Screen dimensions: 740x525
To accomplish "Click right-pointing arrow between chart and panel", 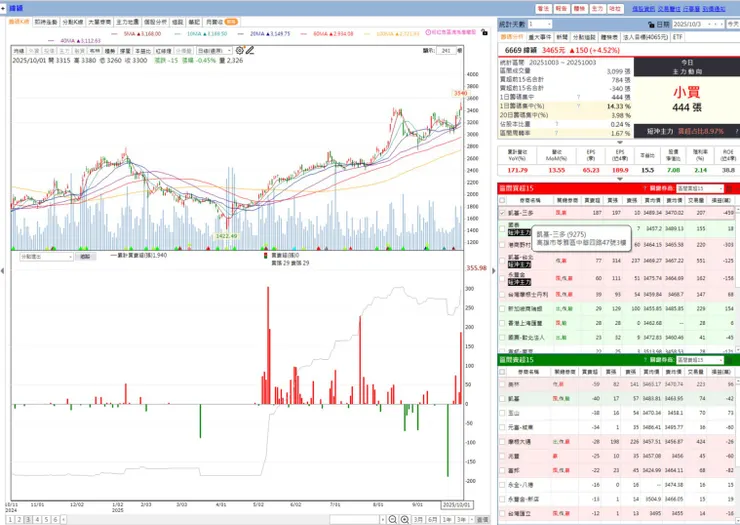I will click(x=494, y=271).
